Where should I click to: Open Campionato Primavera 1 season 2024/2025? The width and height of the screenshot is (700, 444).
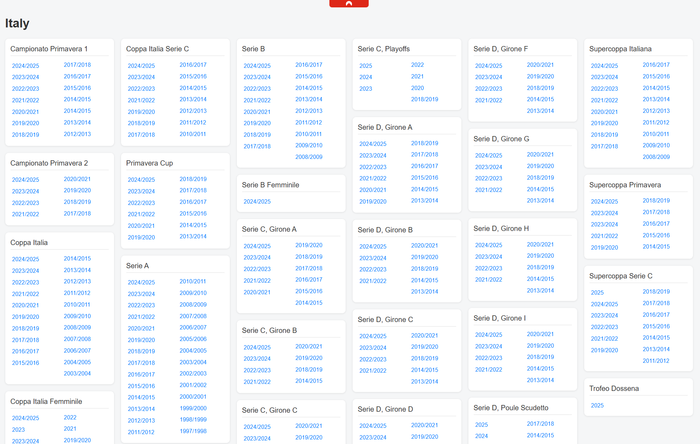[25, 66]
